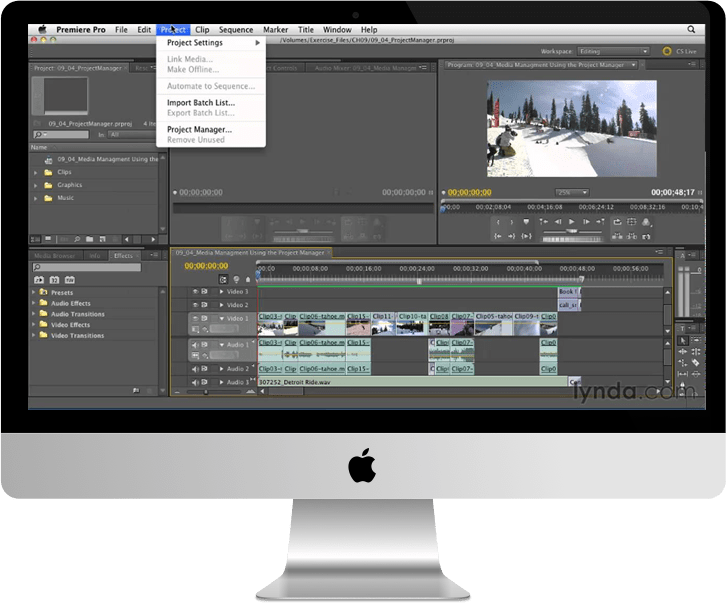Collapse the Video 1 track
The height and width of the screenshot is (603, 726).
pos(222,319)
